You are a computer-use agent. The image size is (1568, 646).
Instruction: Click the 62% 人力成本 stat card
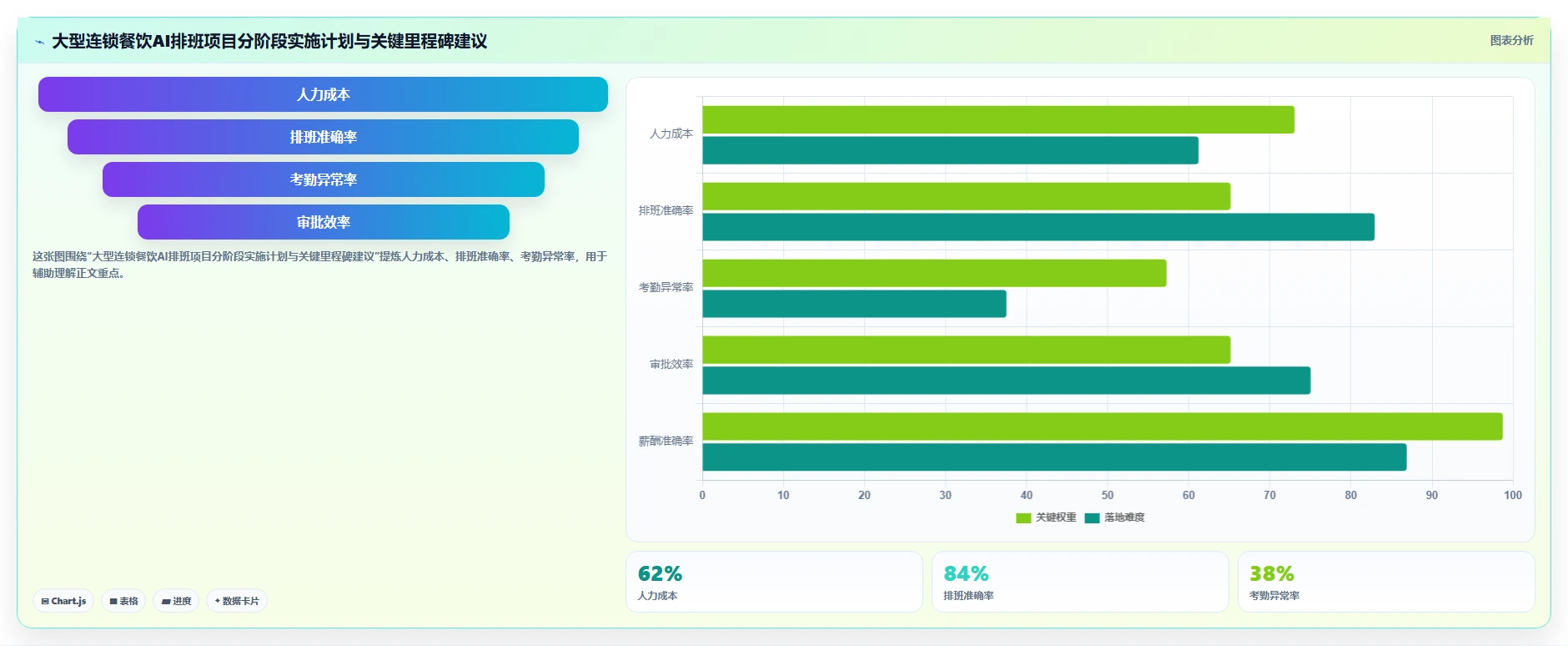coord(774,582)
